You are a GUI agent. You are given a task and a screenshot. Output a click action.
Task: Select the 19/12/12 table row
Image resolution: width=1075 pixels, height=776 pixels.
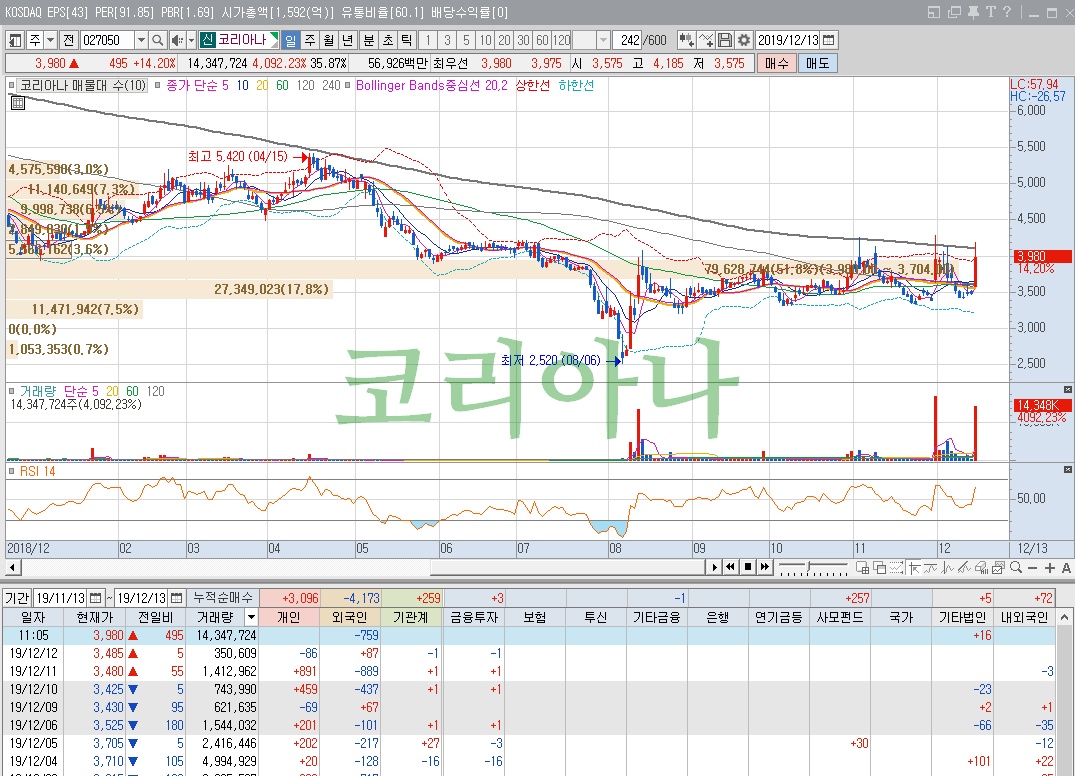click(528, 653)
